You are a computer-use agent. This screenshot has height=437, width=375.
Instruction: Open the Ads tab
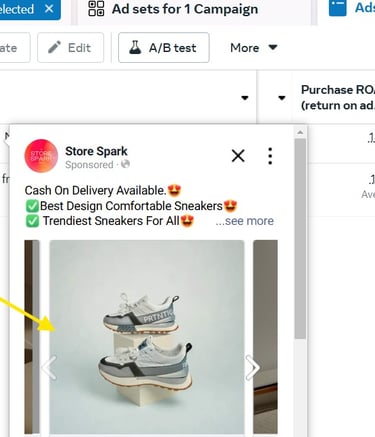pos(348,9)
